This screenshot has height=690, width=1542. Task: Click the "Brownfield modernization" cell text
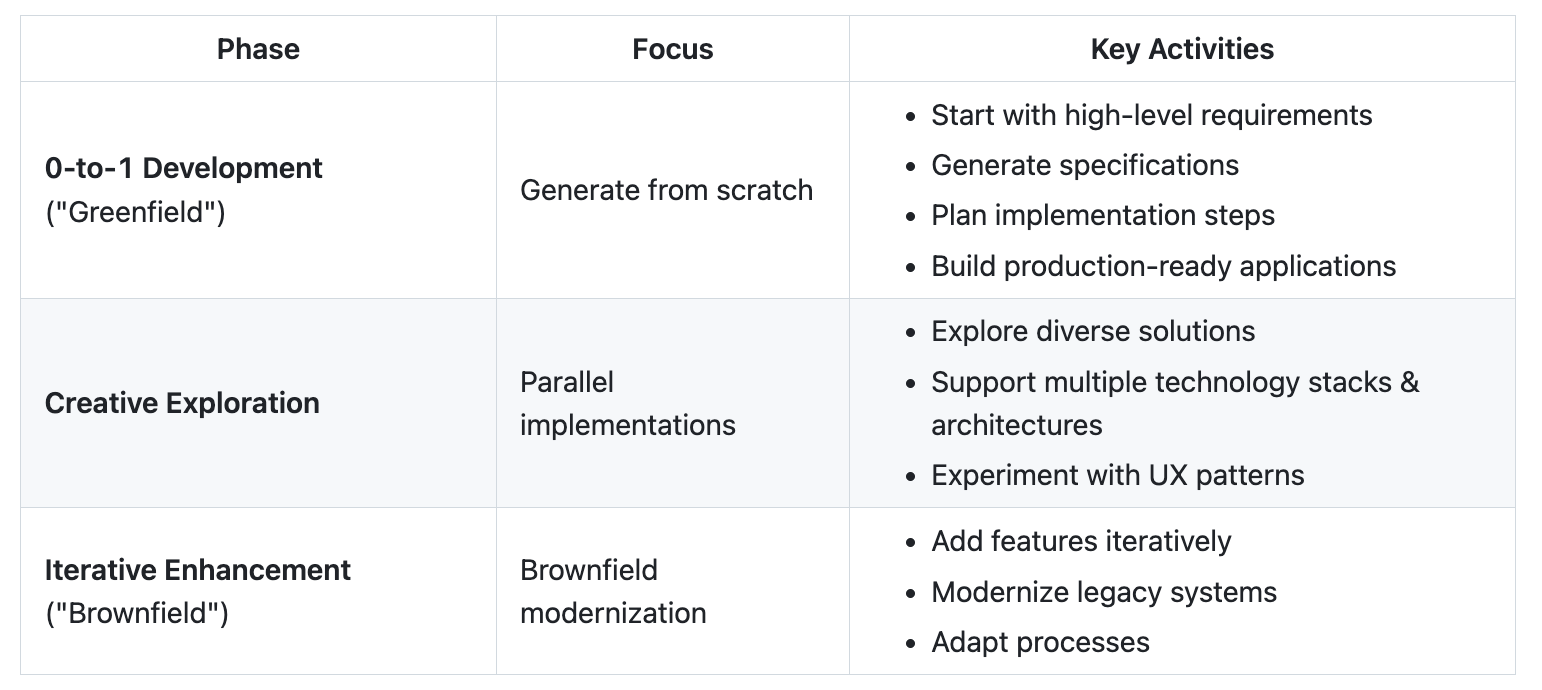[x=613, y=591]
